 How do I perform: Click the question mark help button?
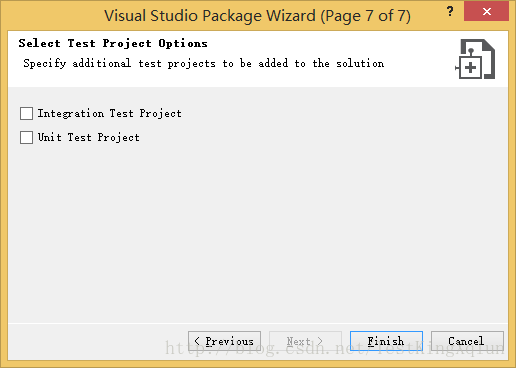pos(450,12)
